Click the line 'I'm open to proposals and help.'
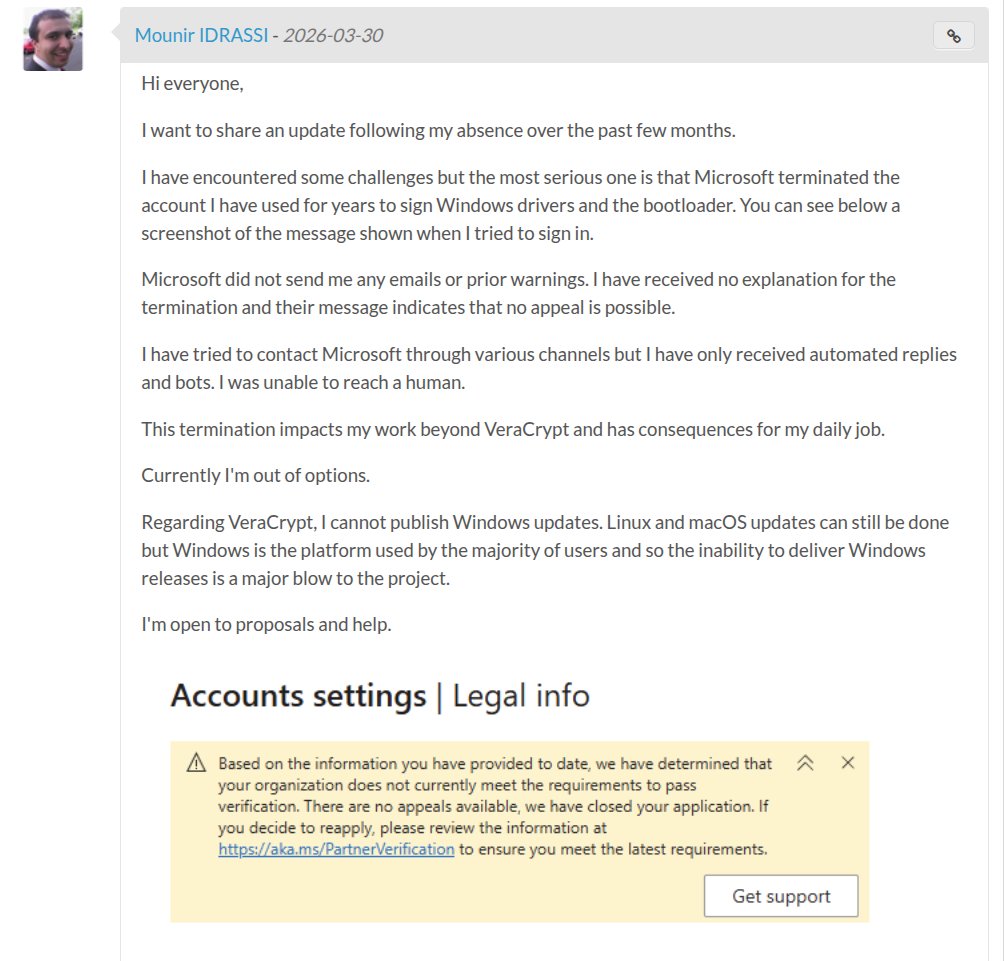Image resolution: width=1005 pixels, height=961 pixels. tap(266, 625)
